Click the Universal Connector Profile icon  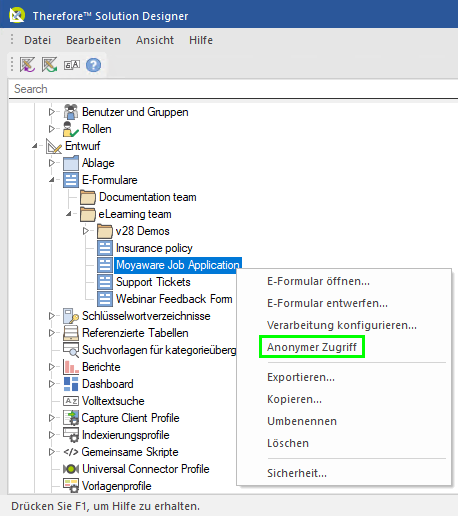(x=71, y=469)
